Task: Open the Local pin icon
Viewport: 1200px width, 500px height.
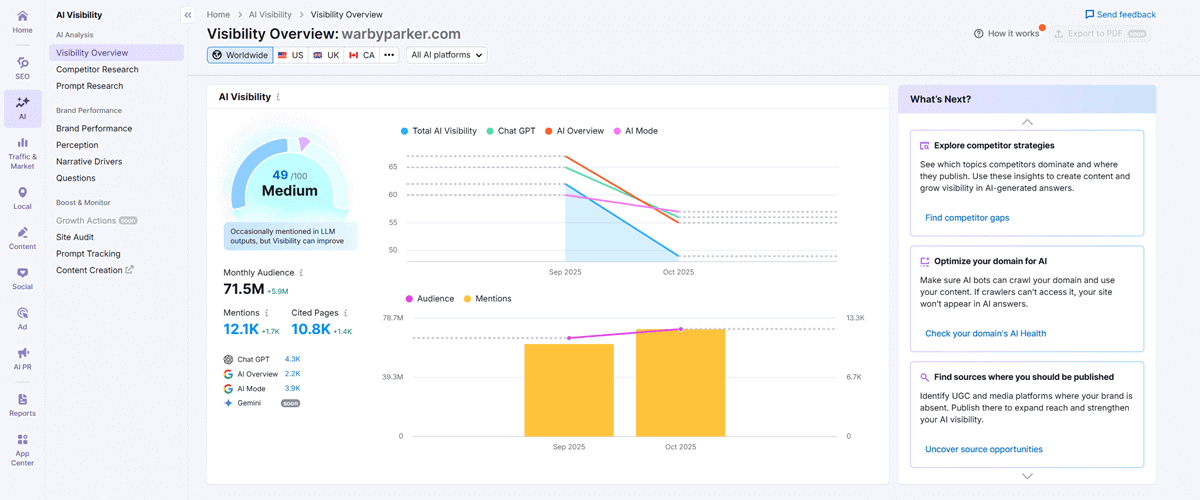Action: 22,192
